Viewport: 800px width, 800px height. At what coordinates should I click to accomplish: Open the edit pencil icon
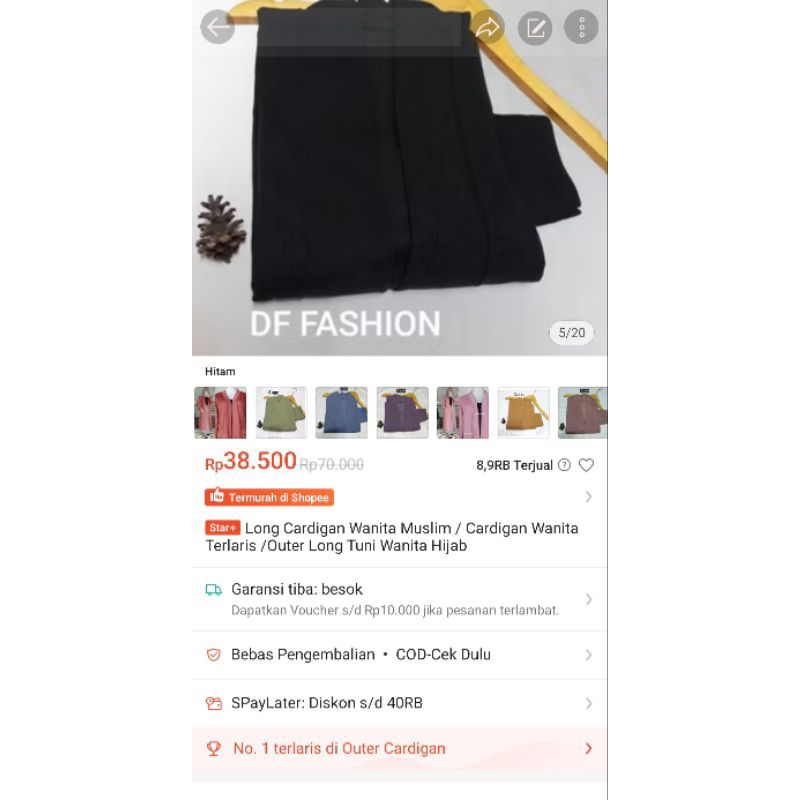(535, 28)
